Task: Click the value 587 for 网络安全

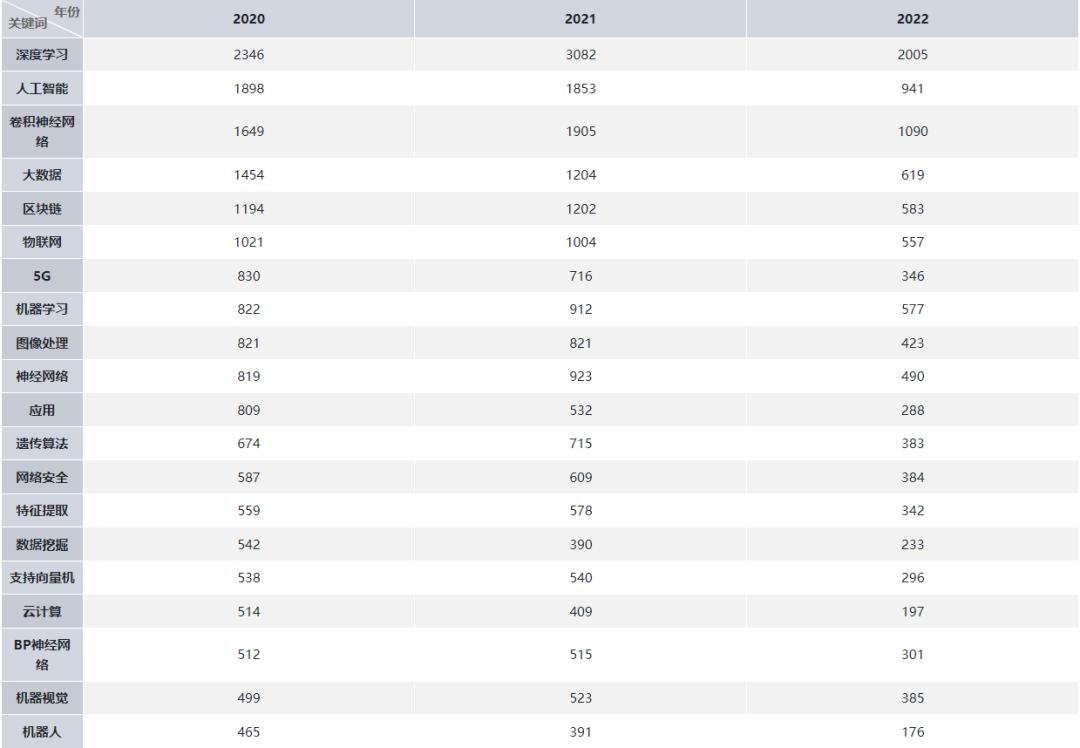Action: pos(249,477)
